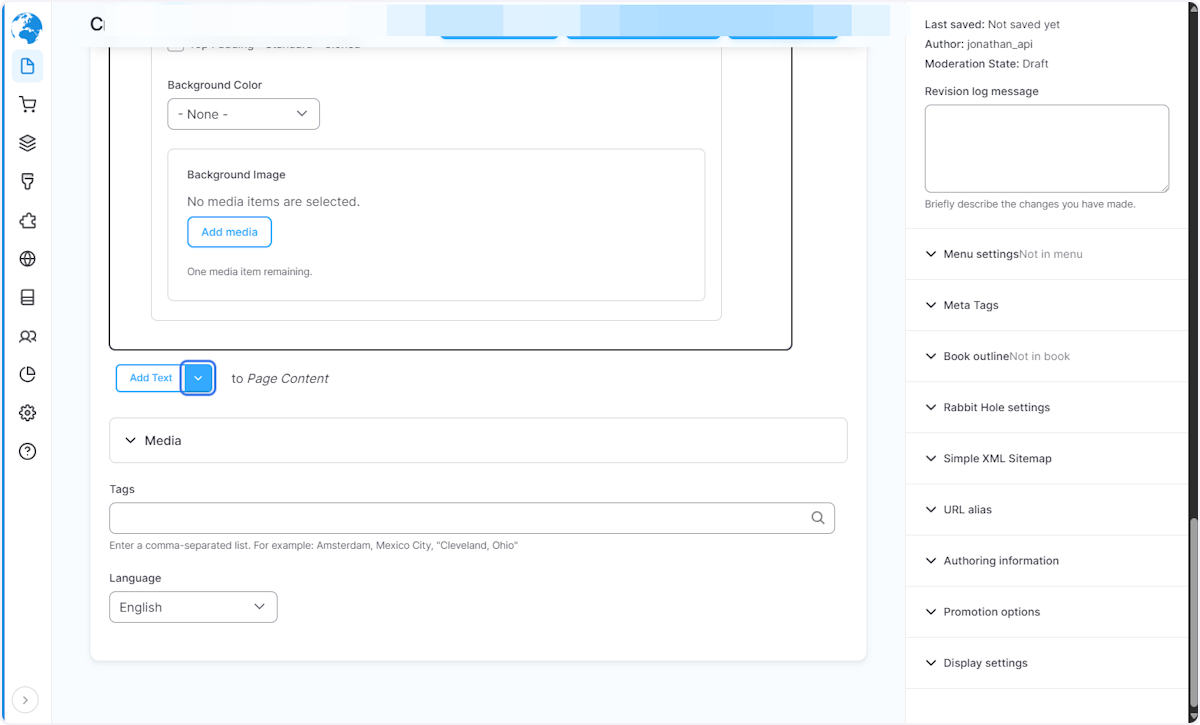This screenshot has height=725, width=1200.
Task: Check the Top Padding checkbox
Action: click(x=175, y=44)
